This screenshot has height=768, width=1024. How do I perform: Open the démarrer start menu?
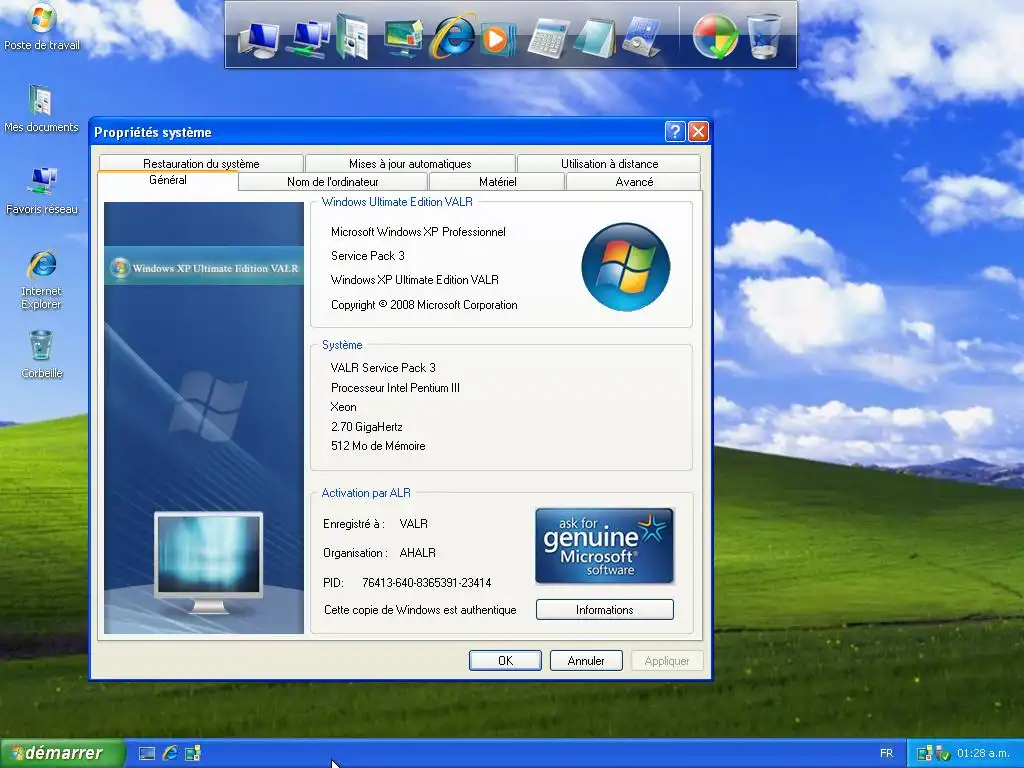pos(62,754)
